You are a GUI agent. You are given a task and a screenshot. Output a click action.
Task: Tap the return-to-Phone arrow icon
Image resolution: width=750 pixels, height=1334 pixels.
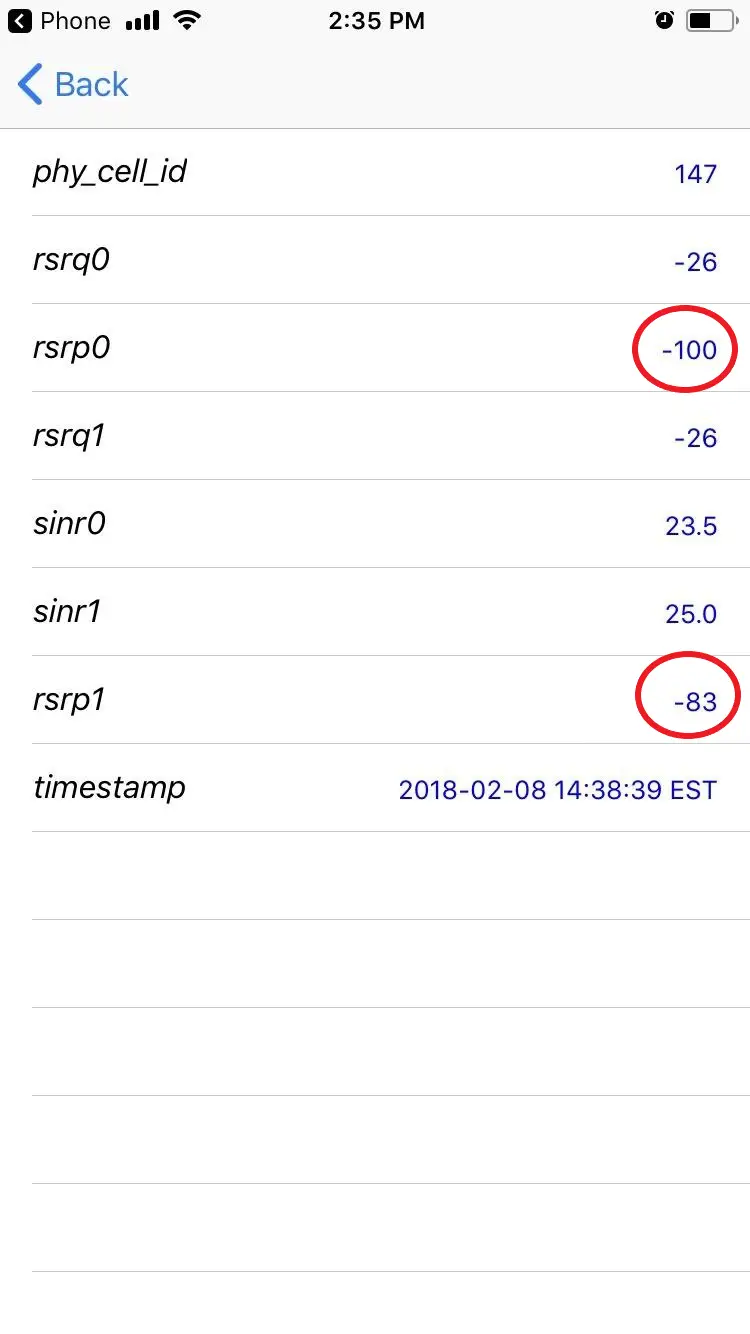point(20,21)
